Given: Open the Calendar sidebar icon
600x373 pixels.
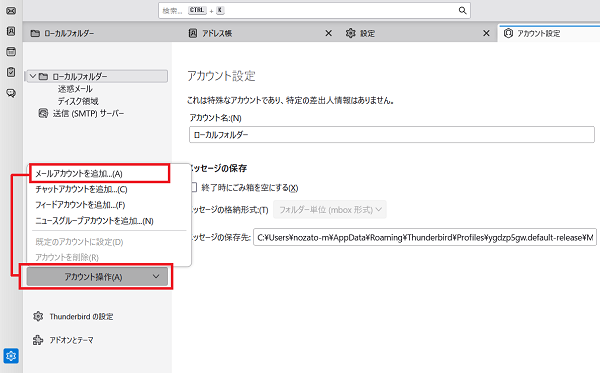Looking at the screenshot, I should [x=11, y=51].
